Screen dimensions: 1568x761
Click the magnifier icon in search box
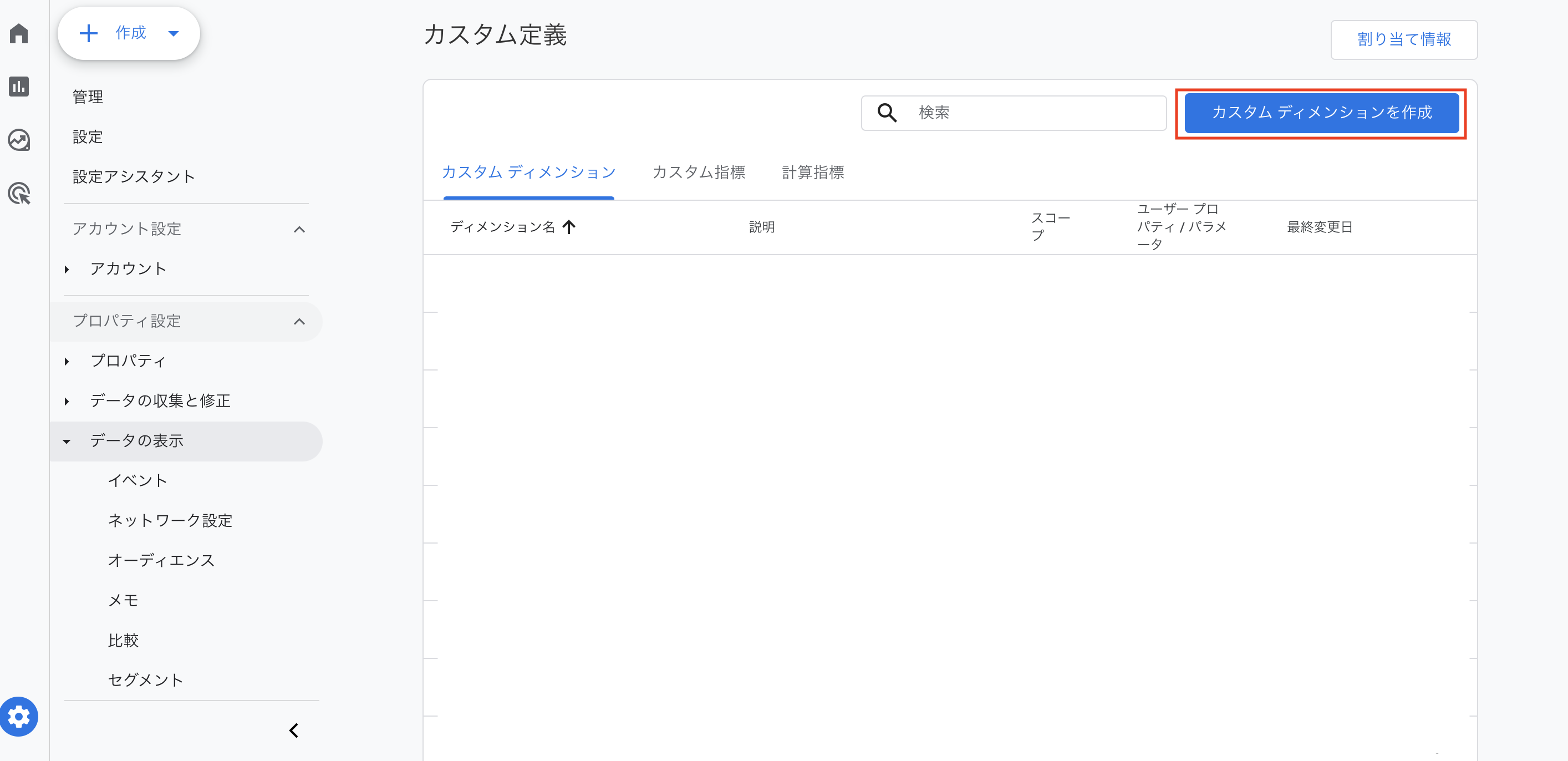coord(886,113)
